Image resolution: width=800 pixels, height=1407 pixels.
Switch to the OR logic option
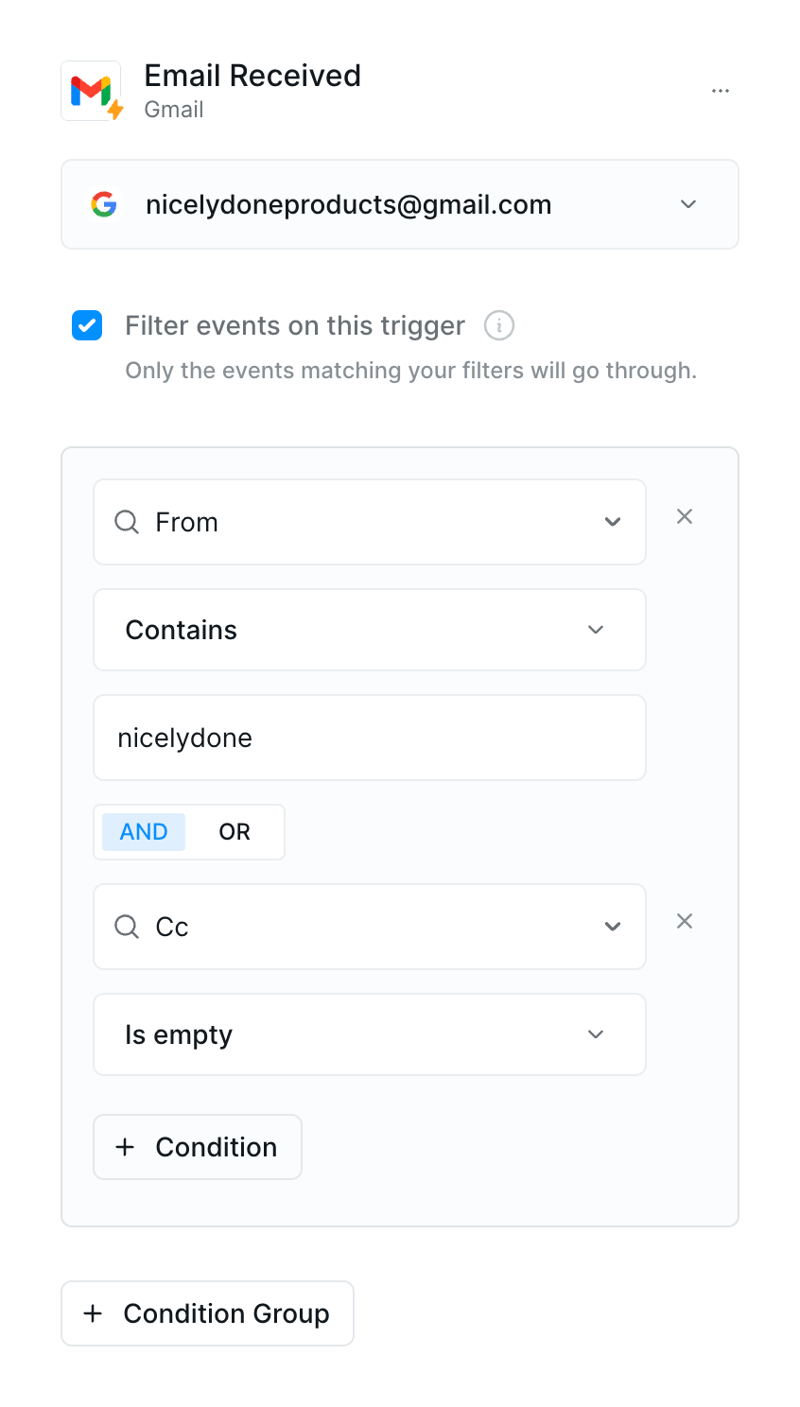tap(234, 831)
